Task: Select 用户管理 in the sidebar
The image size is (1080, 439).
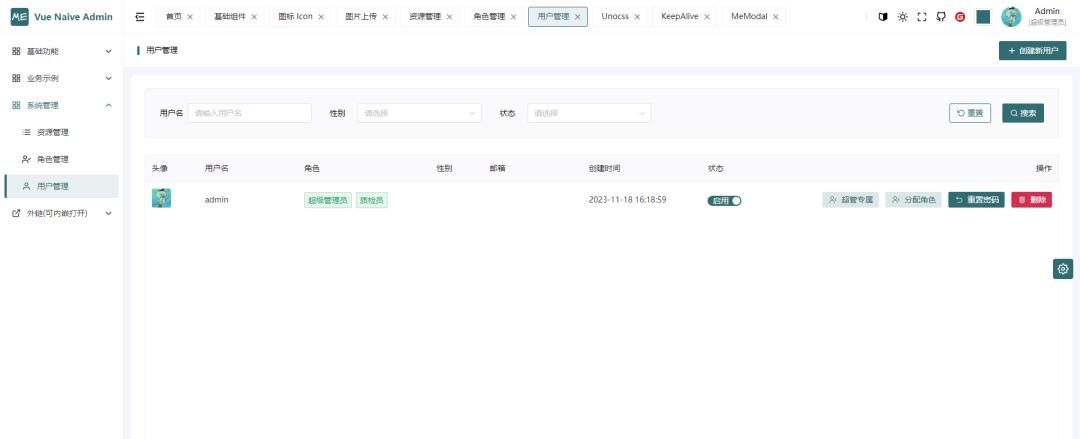Action: tap(61, 186)
